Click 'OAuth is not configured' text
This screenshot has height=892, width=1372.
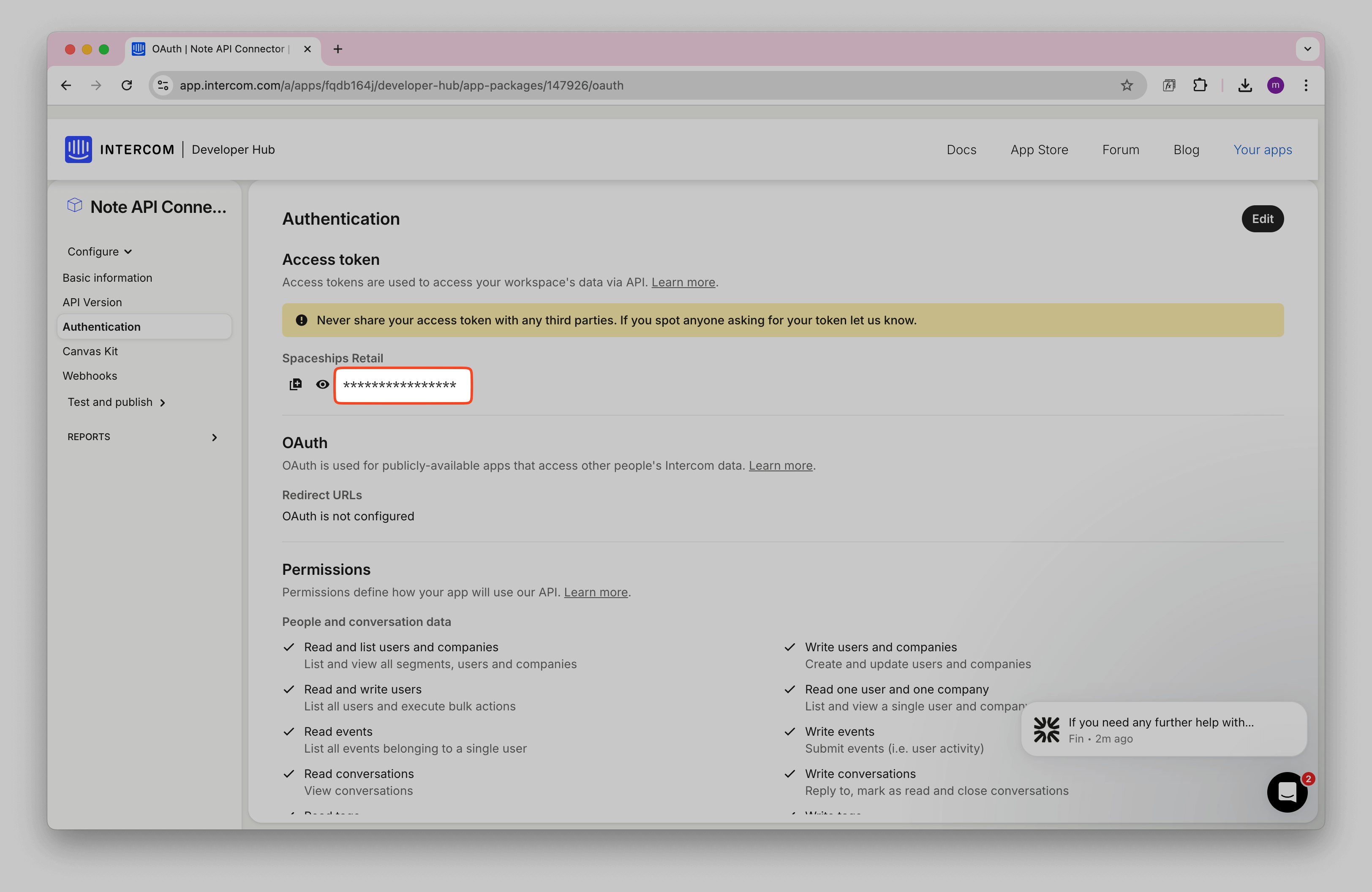point(348,516)
